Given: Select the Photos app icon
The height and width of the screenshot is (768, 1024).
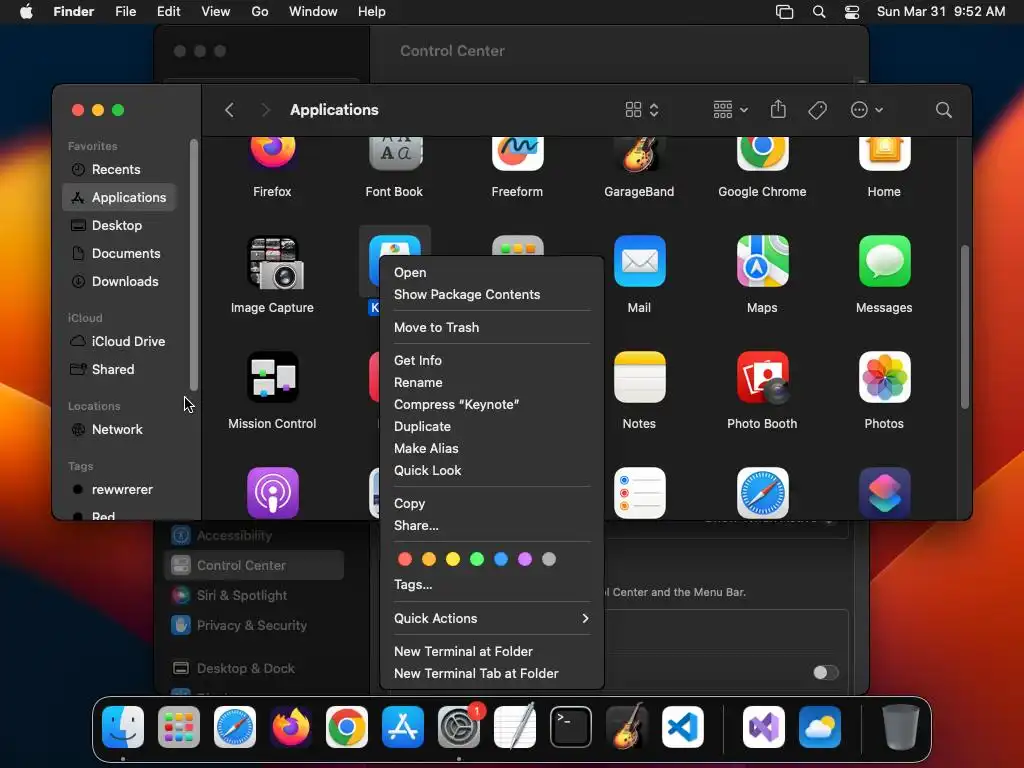Looking at the screenshot, I should click(x=884, y=377).
